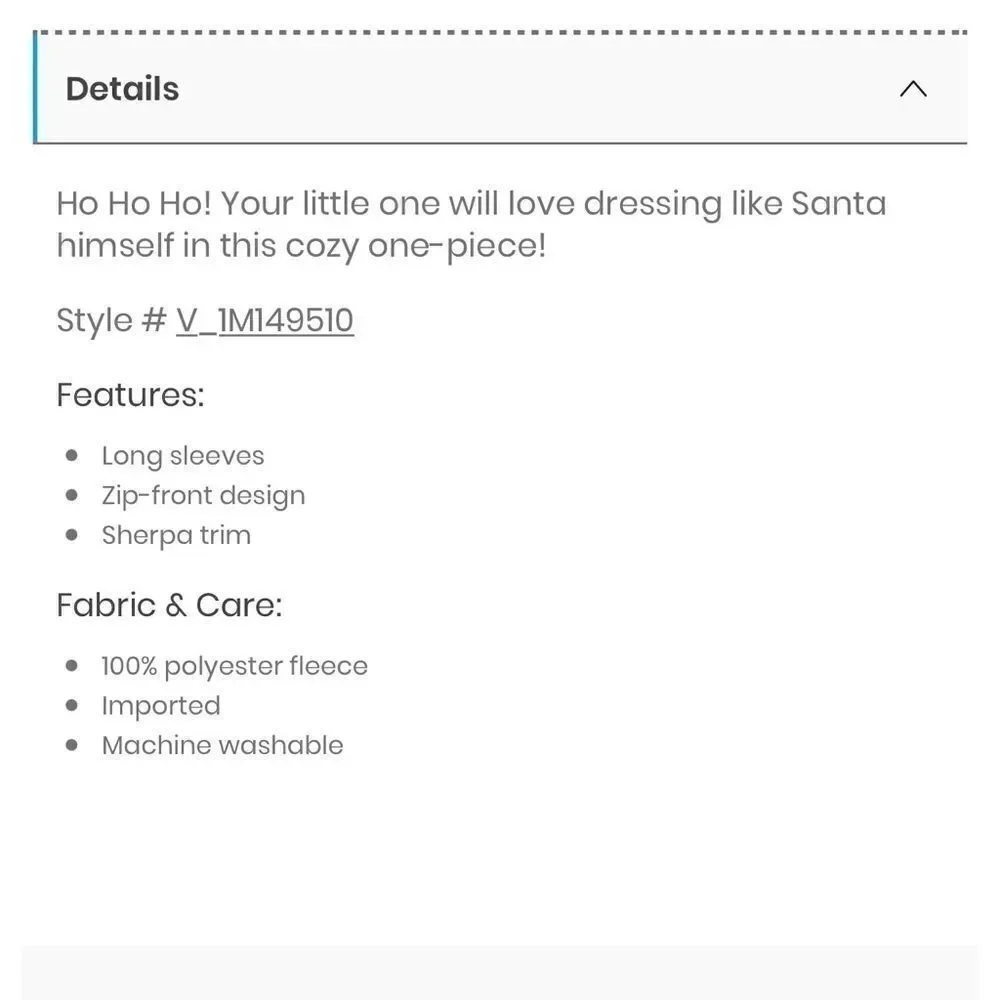1000x1000 pixels.
Task: Open the style number V_1M149510 link
Action: coord(265,320)
